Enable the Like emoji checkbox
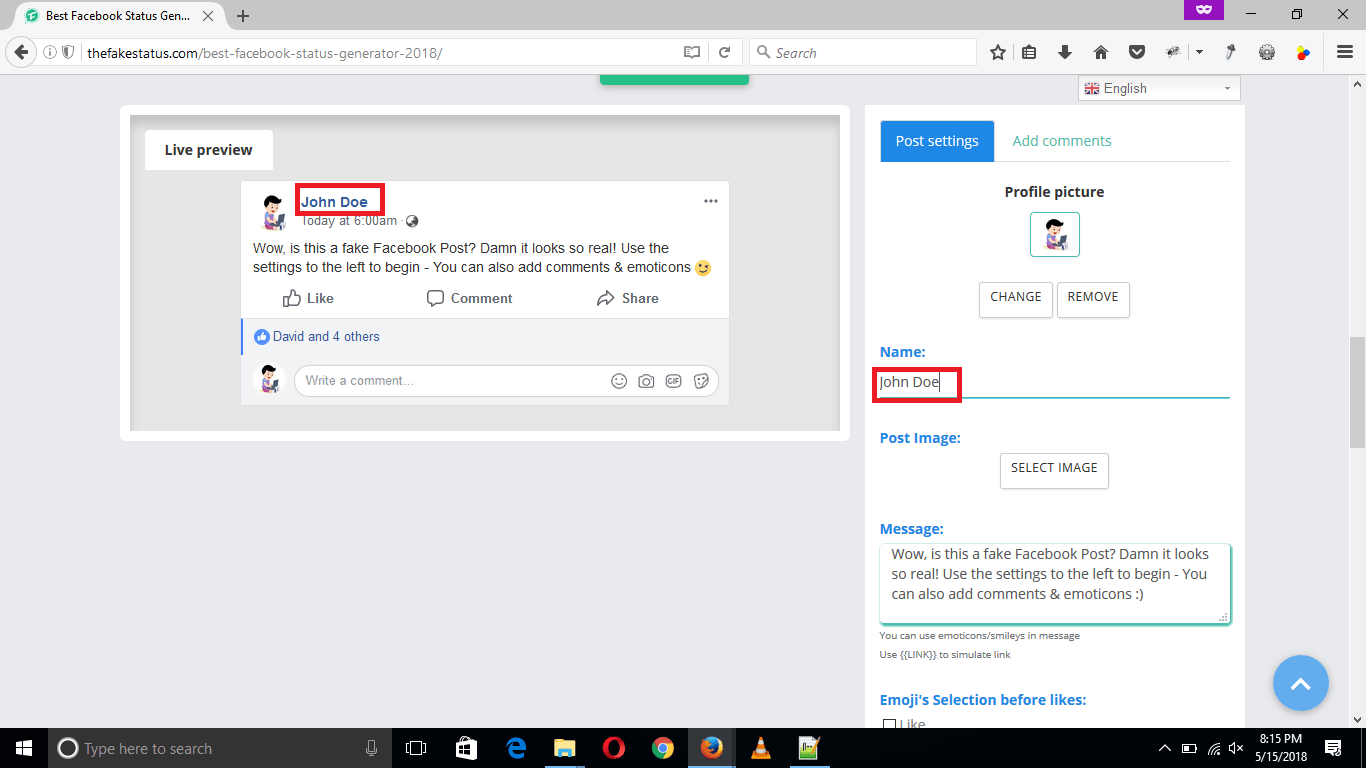1366x768 pixels. coord(889,723)
